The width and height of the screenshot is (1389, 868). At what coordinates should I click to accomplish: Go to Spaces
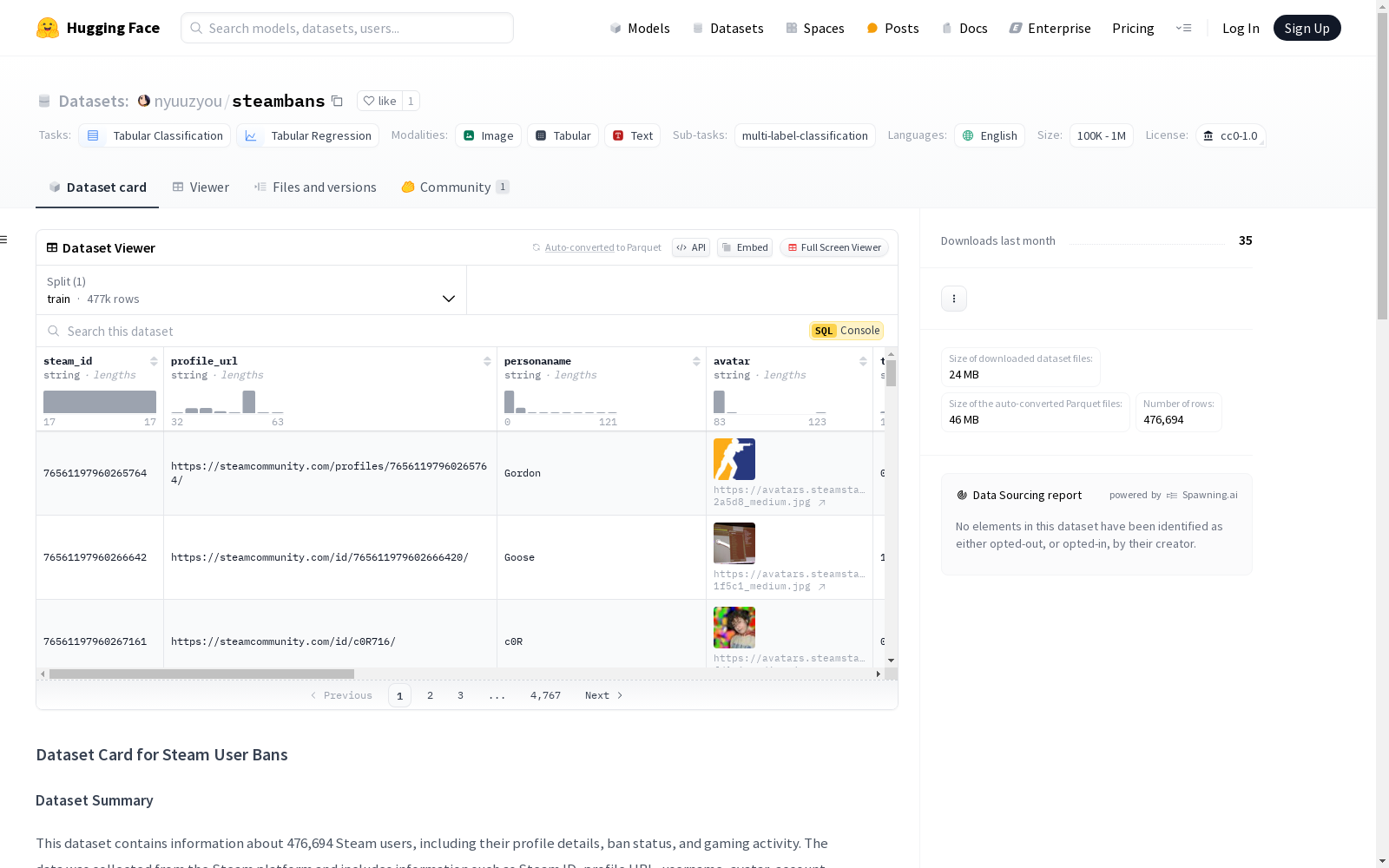click(x=814, y=28)
